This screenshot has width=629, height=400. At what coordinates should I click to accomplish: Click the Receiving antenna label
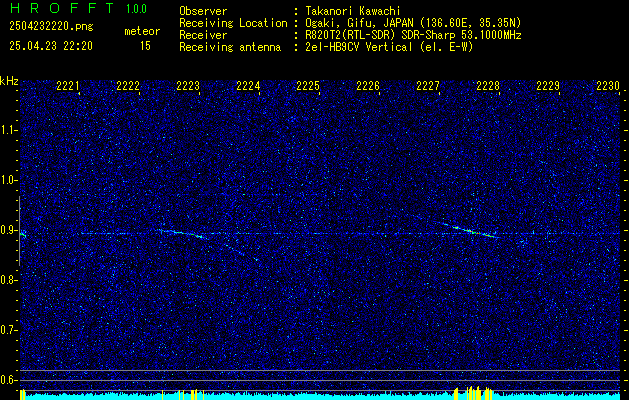(230, 47)
